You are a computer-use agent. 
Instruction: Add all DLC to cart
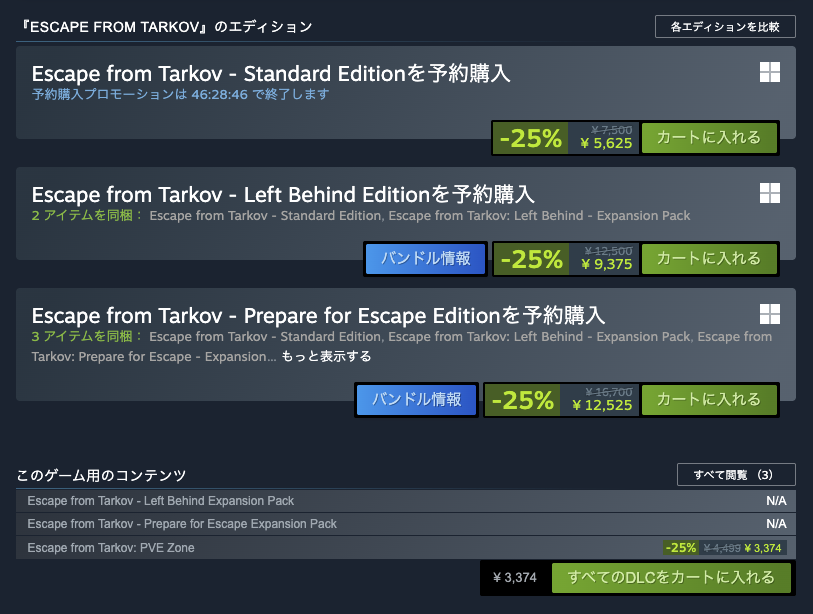671,578
